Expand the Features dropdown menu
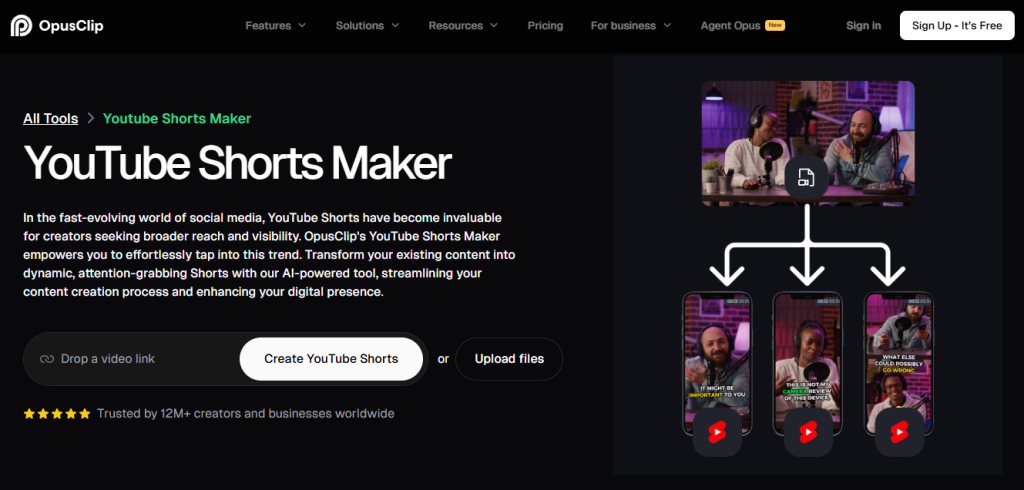The width and height of the screenshot is (1024, 490). click(276, 26)
